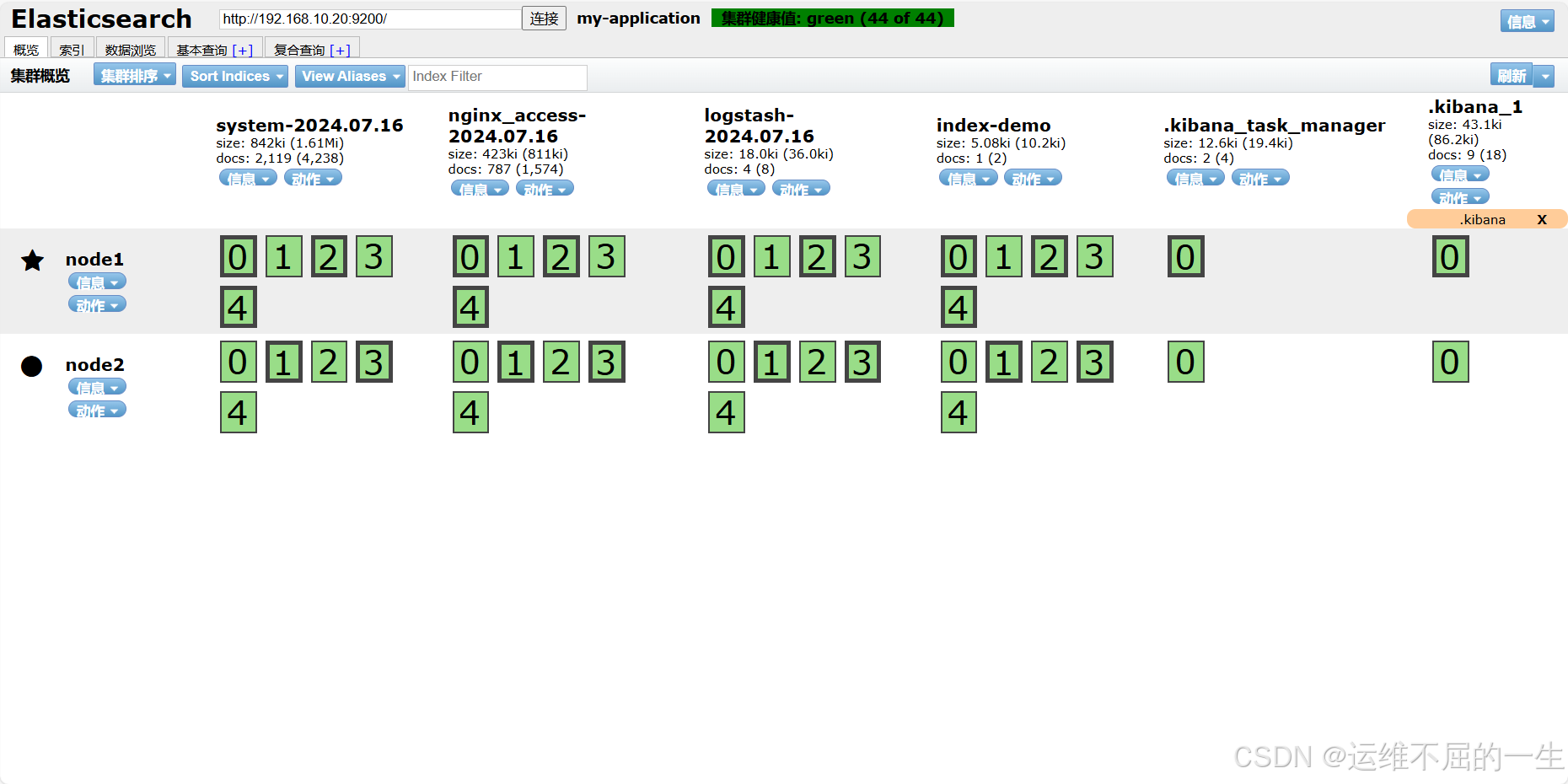The width and height of the screenshot is (1568, 784).
Task: Expand the refresh interval arrow beside 刷新
Action: pos(1544,76)
